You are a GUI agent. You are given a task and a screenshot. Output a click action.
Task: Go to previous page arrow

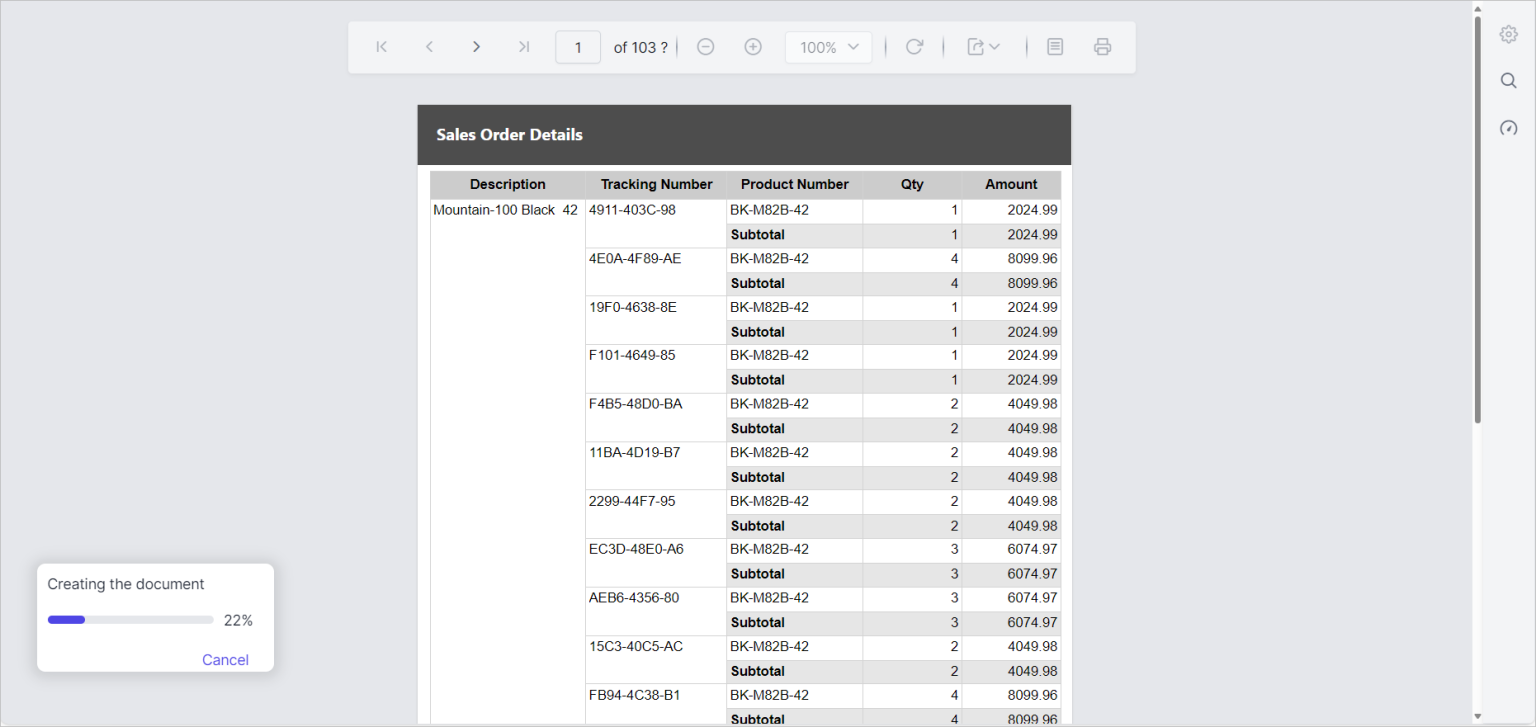pos(429,47)
